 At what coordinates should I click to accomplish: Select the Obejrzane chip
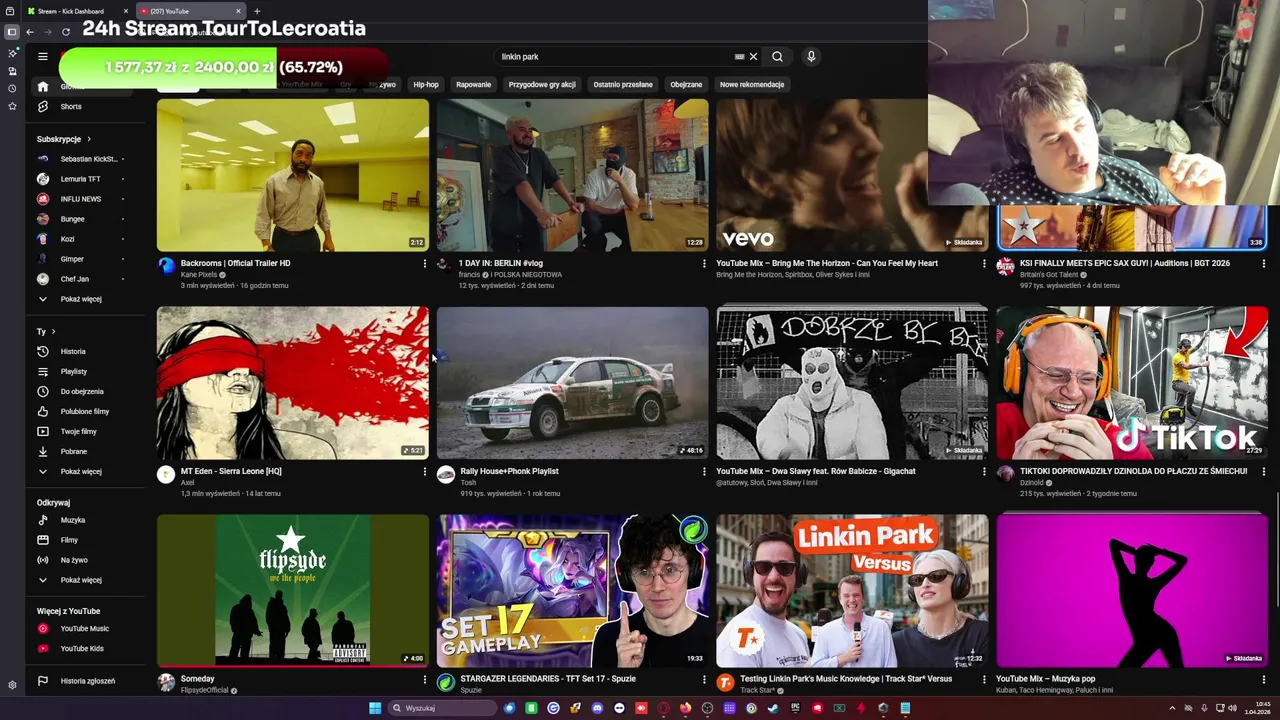[686, 84]
